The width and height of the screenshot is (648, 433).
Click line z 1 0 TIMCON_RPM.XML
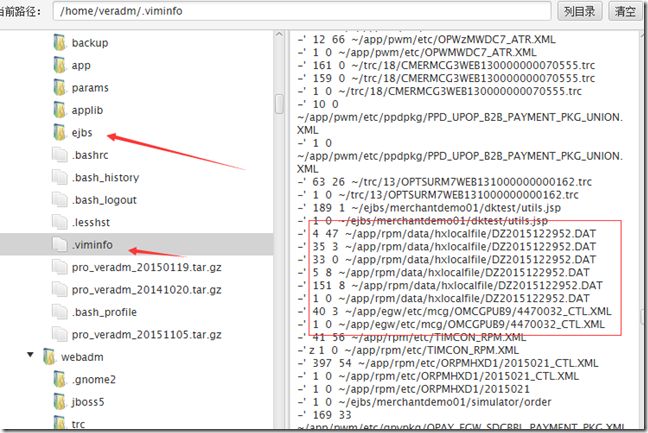[x=408, y=350]
